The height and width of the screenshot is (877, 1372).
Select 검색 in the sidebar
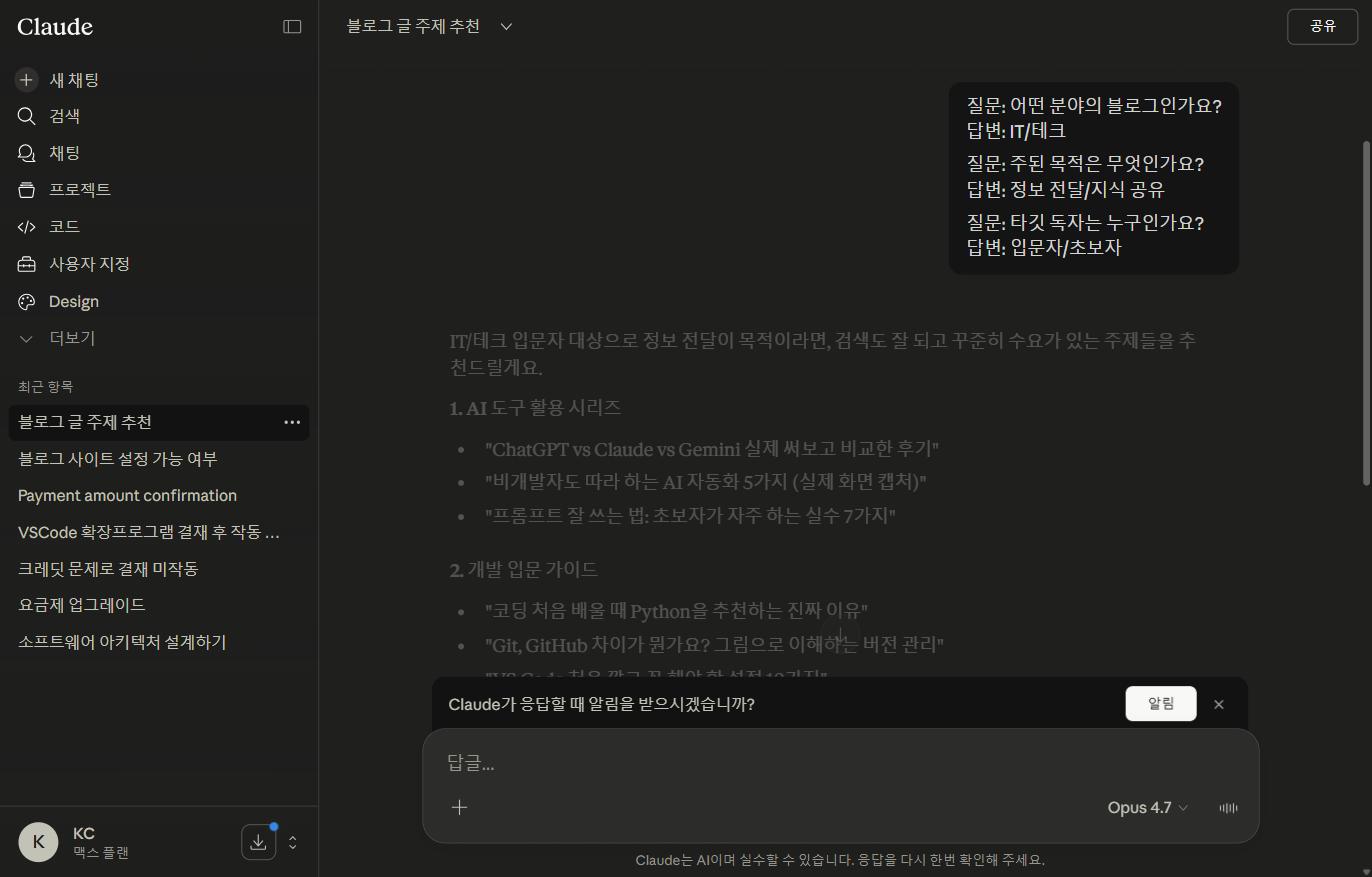click(160, 116)
